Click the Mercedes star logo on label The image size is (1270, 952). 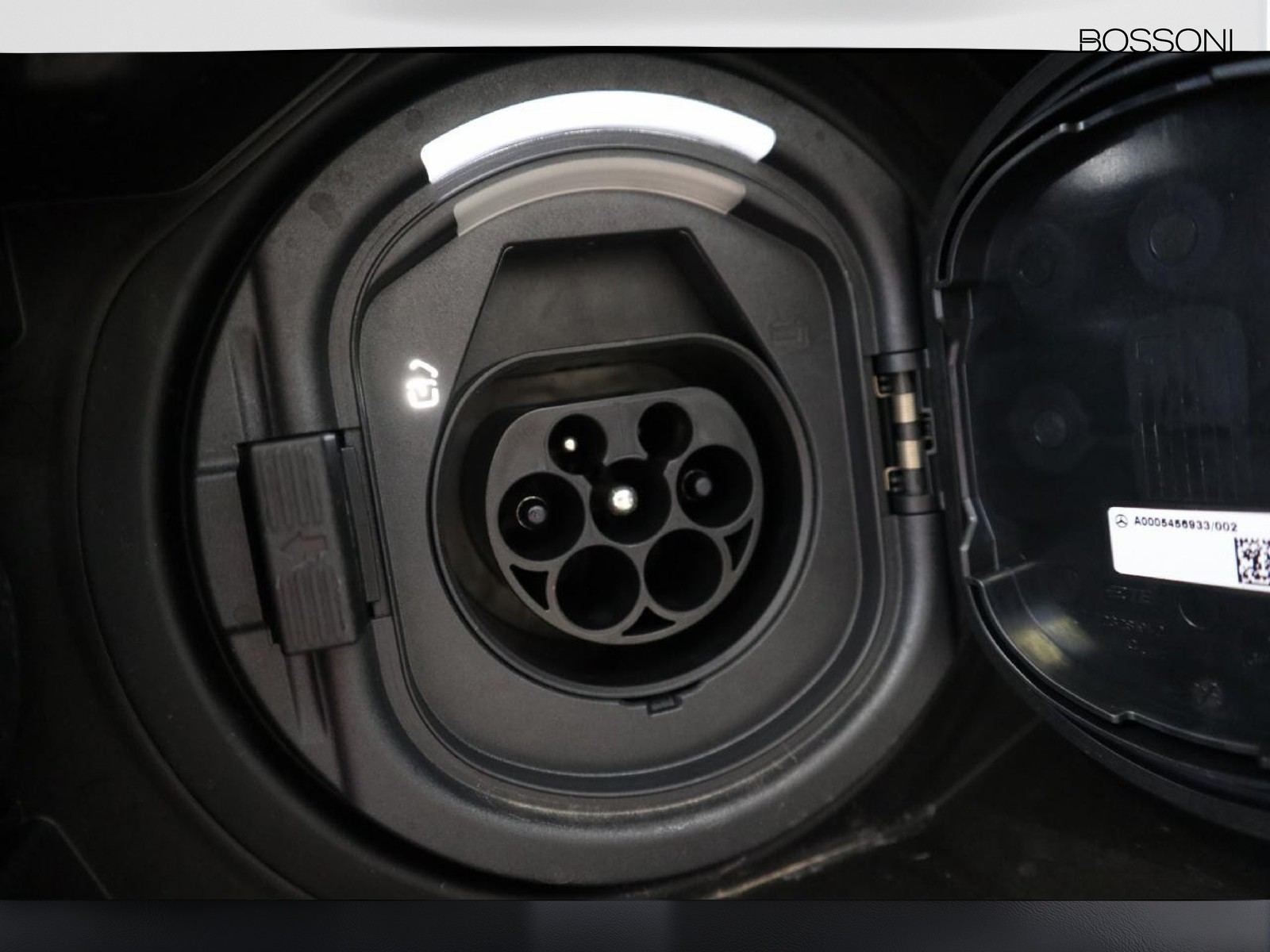tap(1121, 522)
